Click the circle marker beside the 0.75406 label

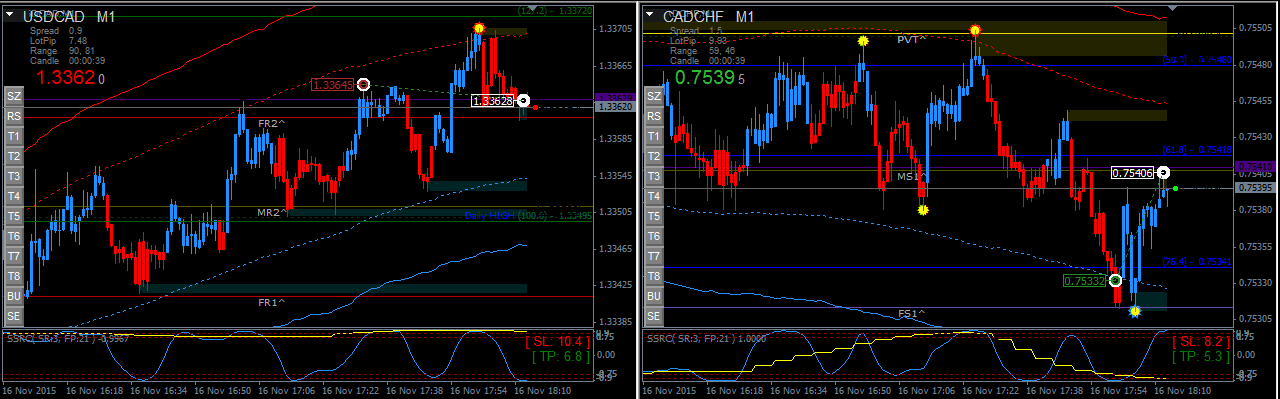pyautogui.click(x=1164, y=172)
